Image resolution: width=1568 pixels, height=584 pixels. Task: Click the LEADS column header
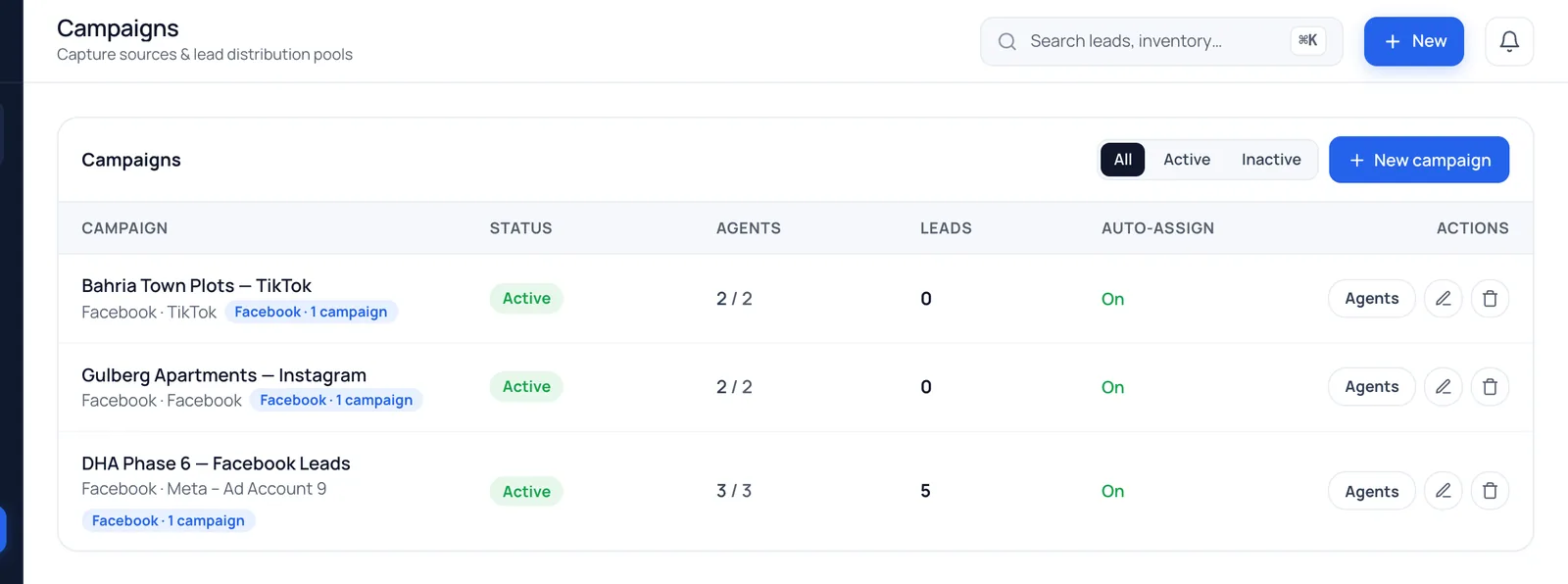click(x=946, y=228)
